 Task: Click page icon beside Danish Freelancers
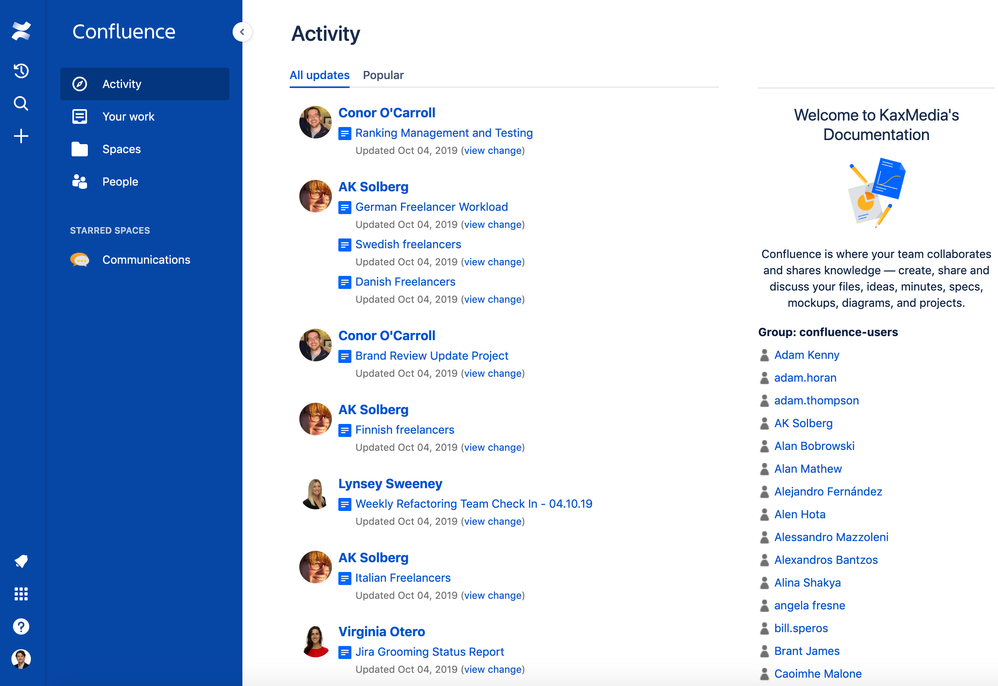[344, 282]
